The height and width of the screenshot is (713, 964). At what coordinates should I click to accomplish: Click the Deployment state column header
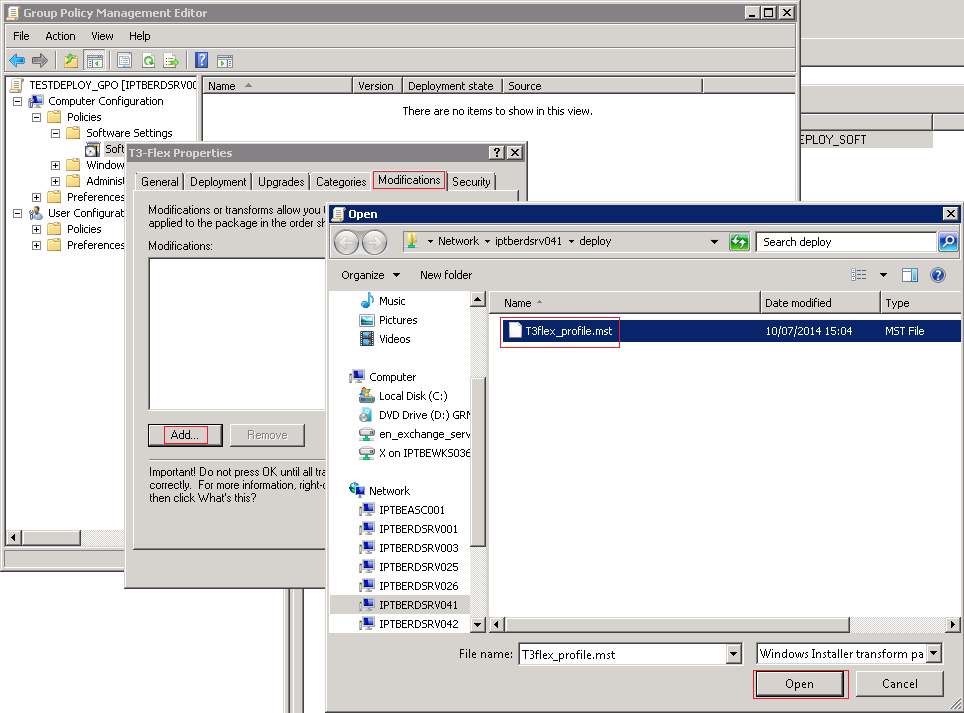click(x=451, y=86)
